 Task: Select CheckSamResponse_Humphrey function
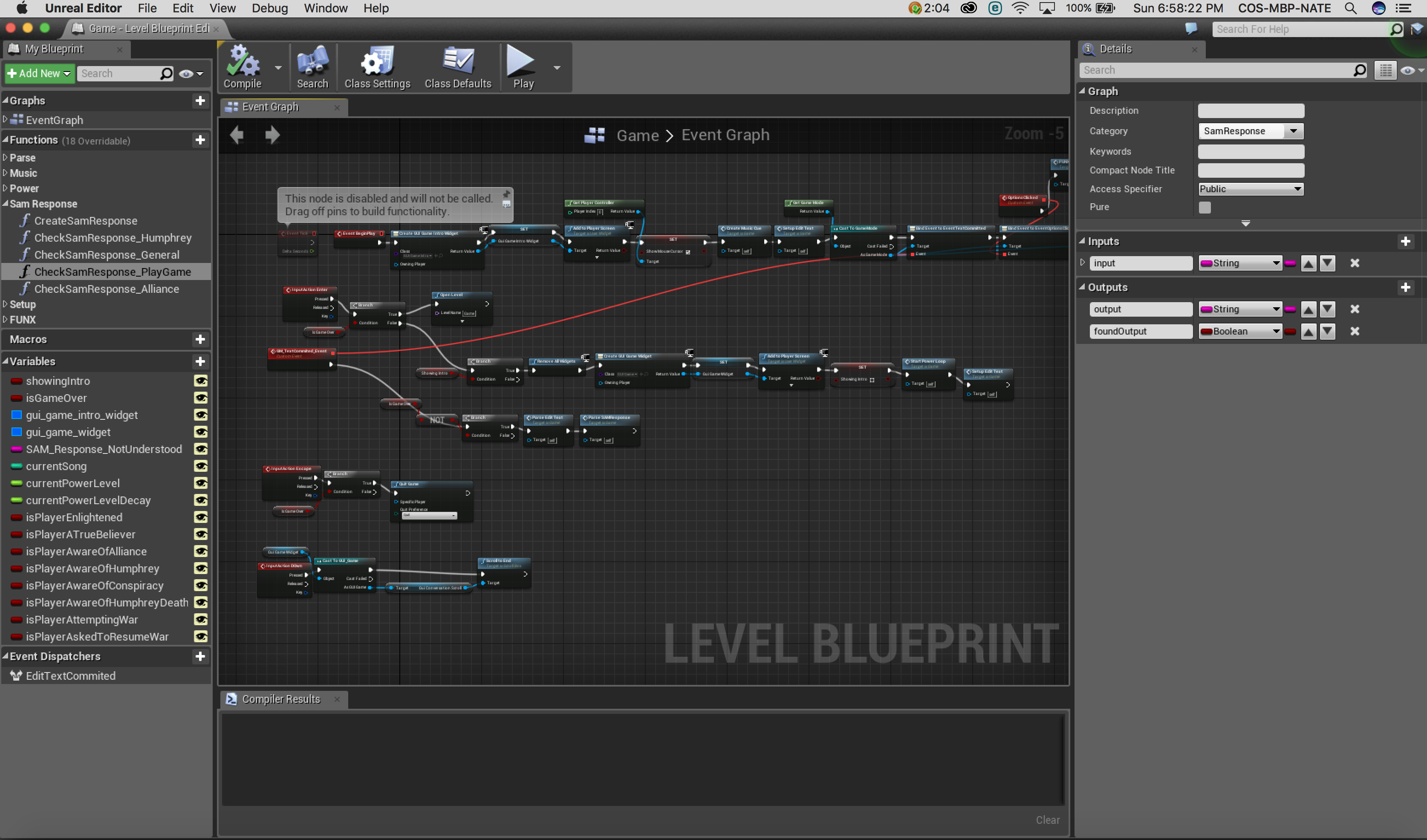[x=113, y=238]
